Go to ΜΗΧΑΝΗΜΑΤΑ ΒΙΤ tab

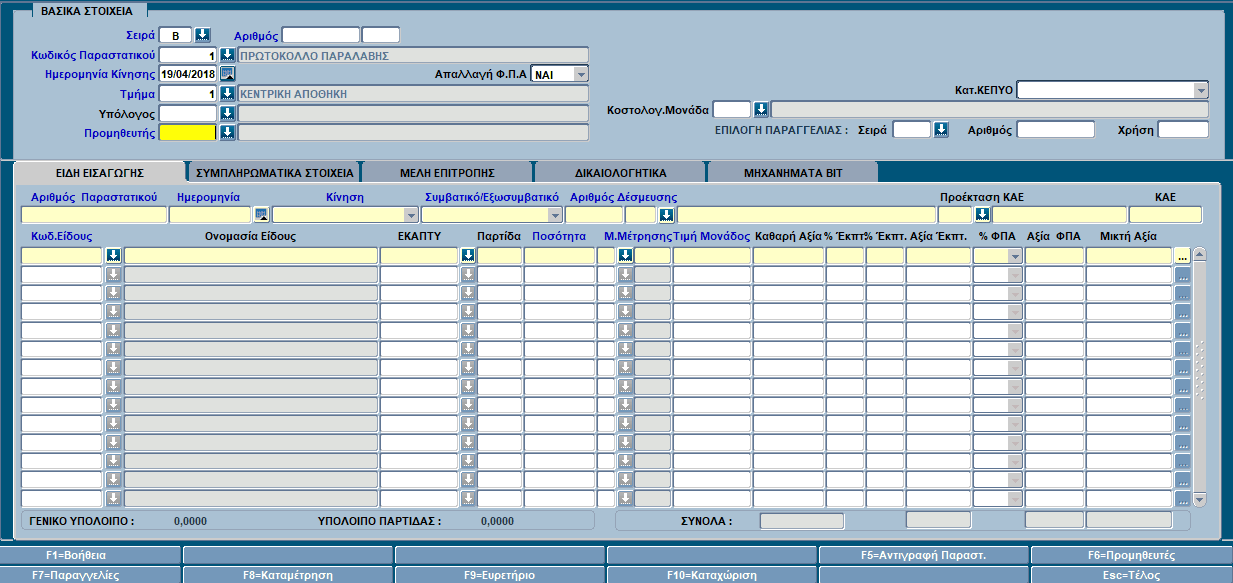pyautogui.click(x=793, y=172)
